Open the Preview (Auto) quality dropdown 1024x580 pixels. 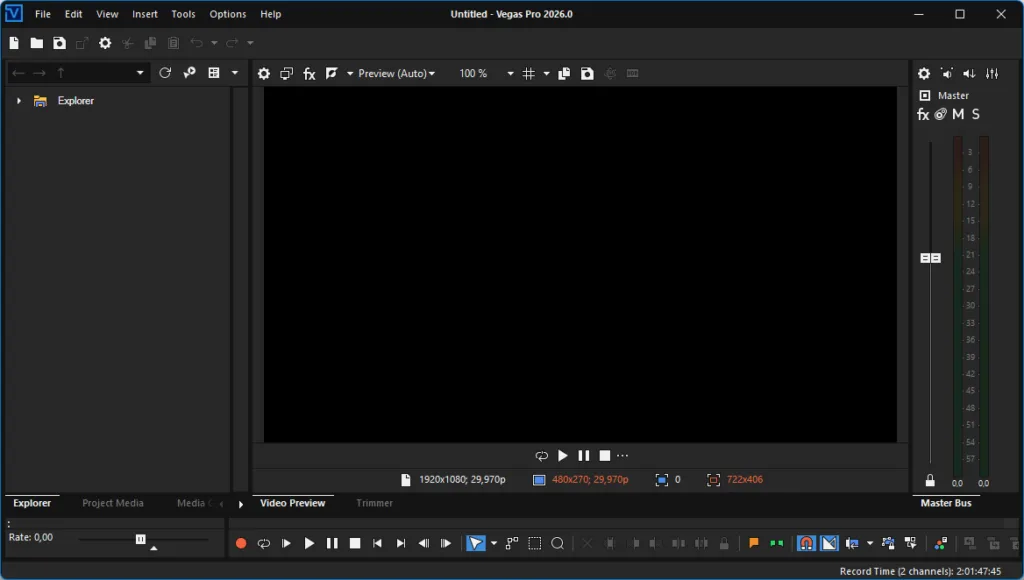pos(397,74)
